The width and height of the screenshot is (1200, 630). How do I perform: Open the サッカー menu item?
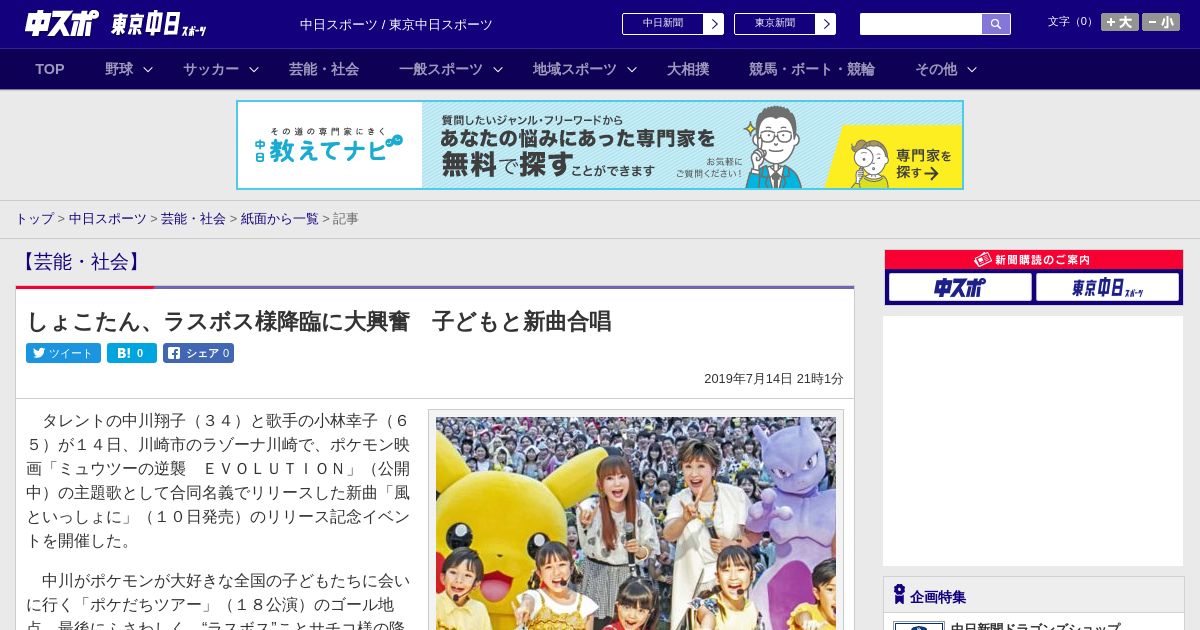(211, 69)
